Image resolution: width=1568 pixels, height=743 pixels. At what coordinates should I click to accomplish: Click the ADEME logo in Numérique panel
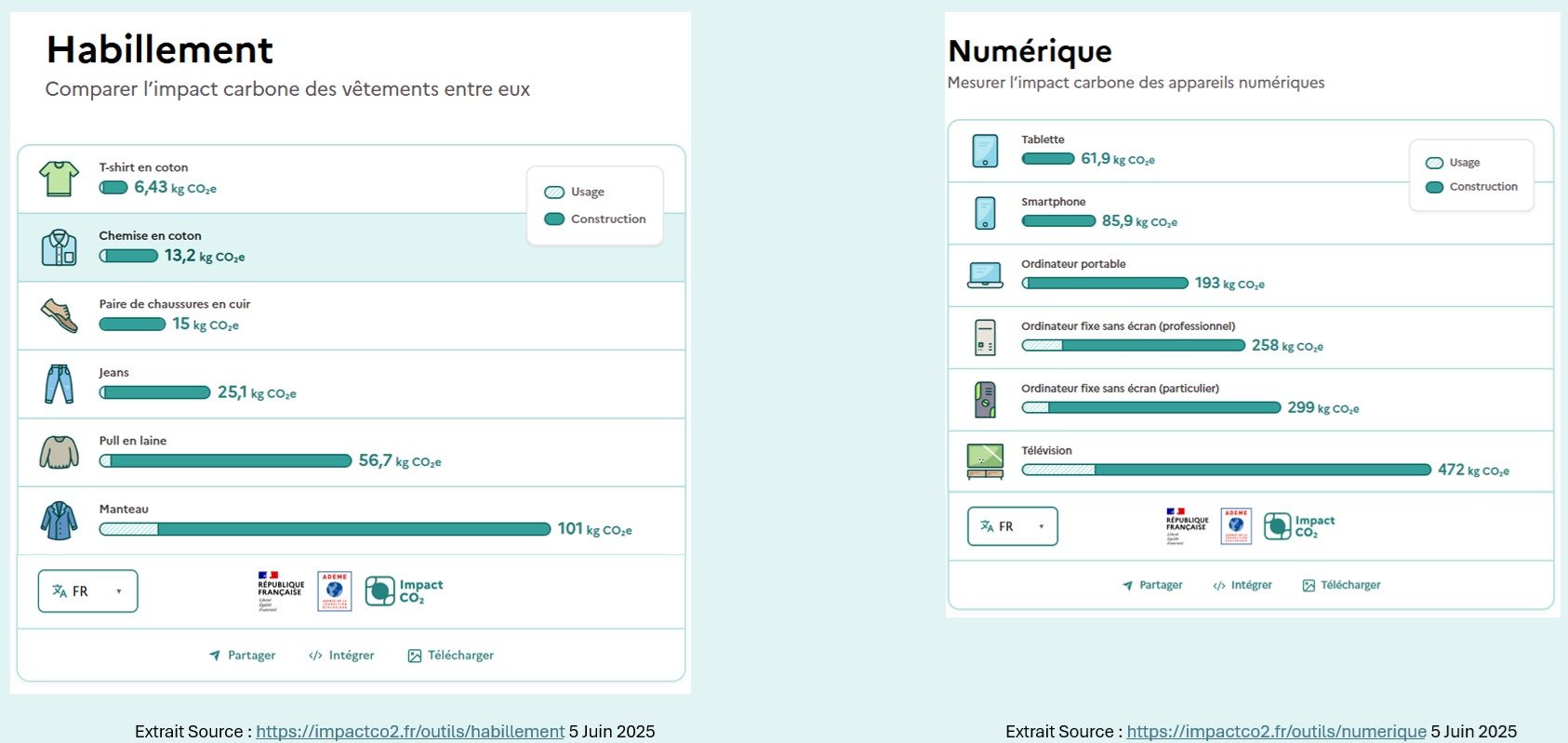(x=1236, y=526)
